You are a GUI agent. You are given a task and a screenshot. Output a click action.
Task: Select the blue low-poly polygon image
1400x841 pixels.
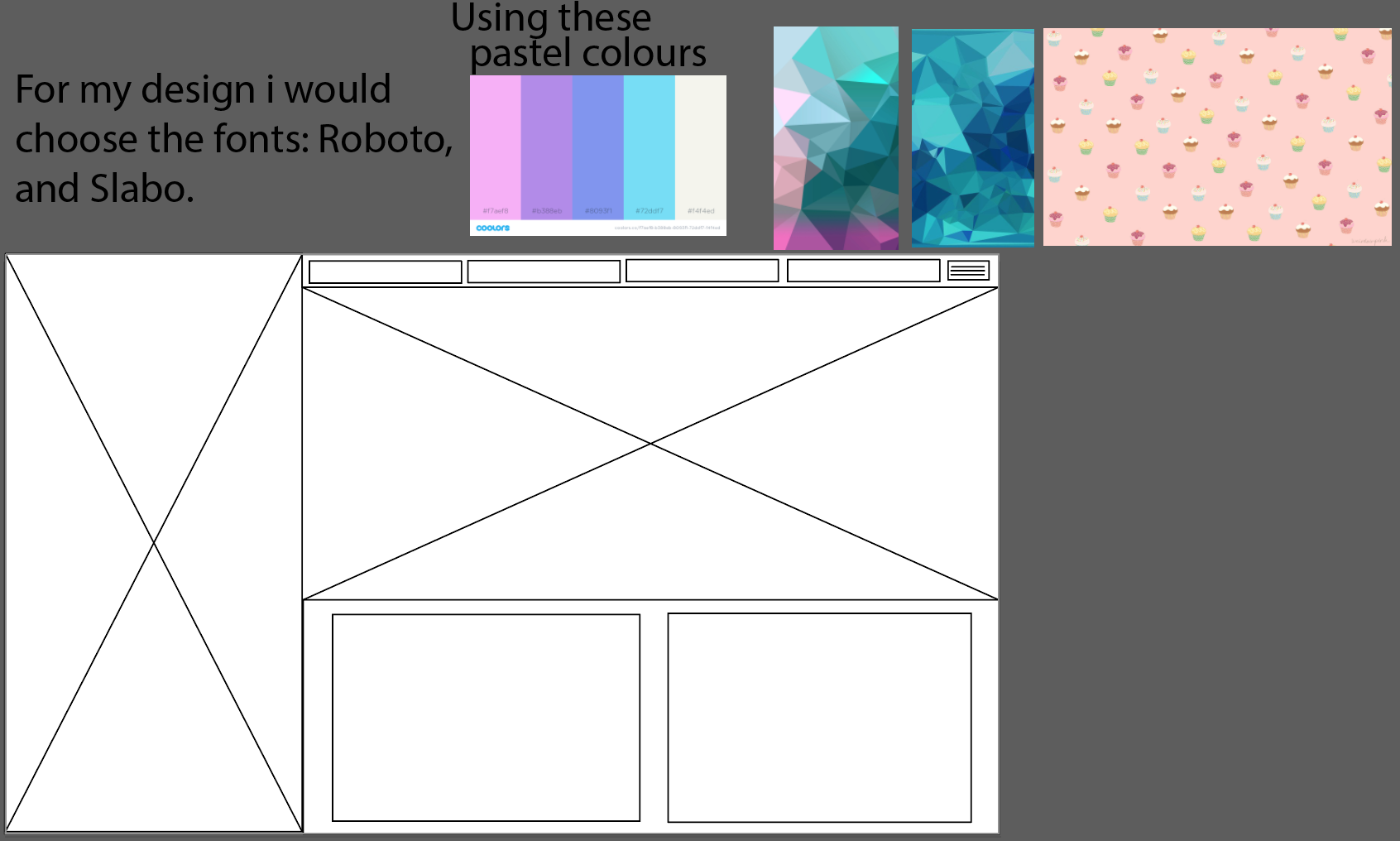pos(973,138)
